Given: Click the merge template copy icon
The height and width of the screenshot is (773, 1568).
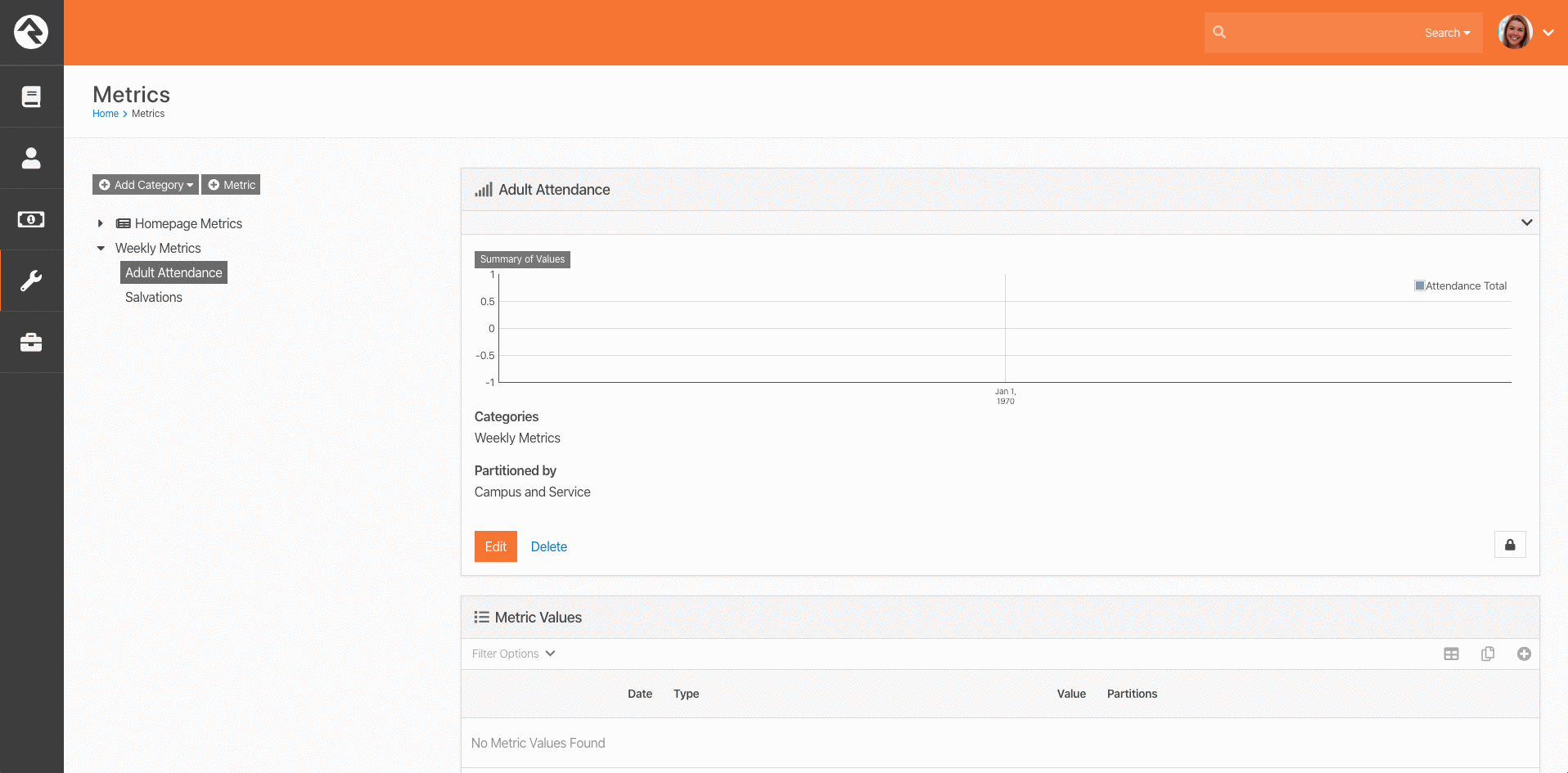Looking at the screenshot, I should pos(1488,654).
